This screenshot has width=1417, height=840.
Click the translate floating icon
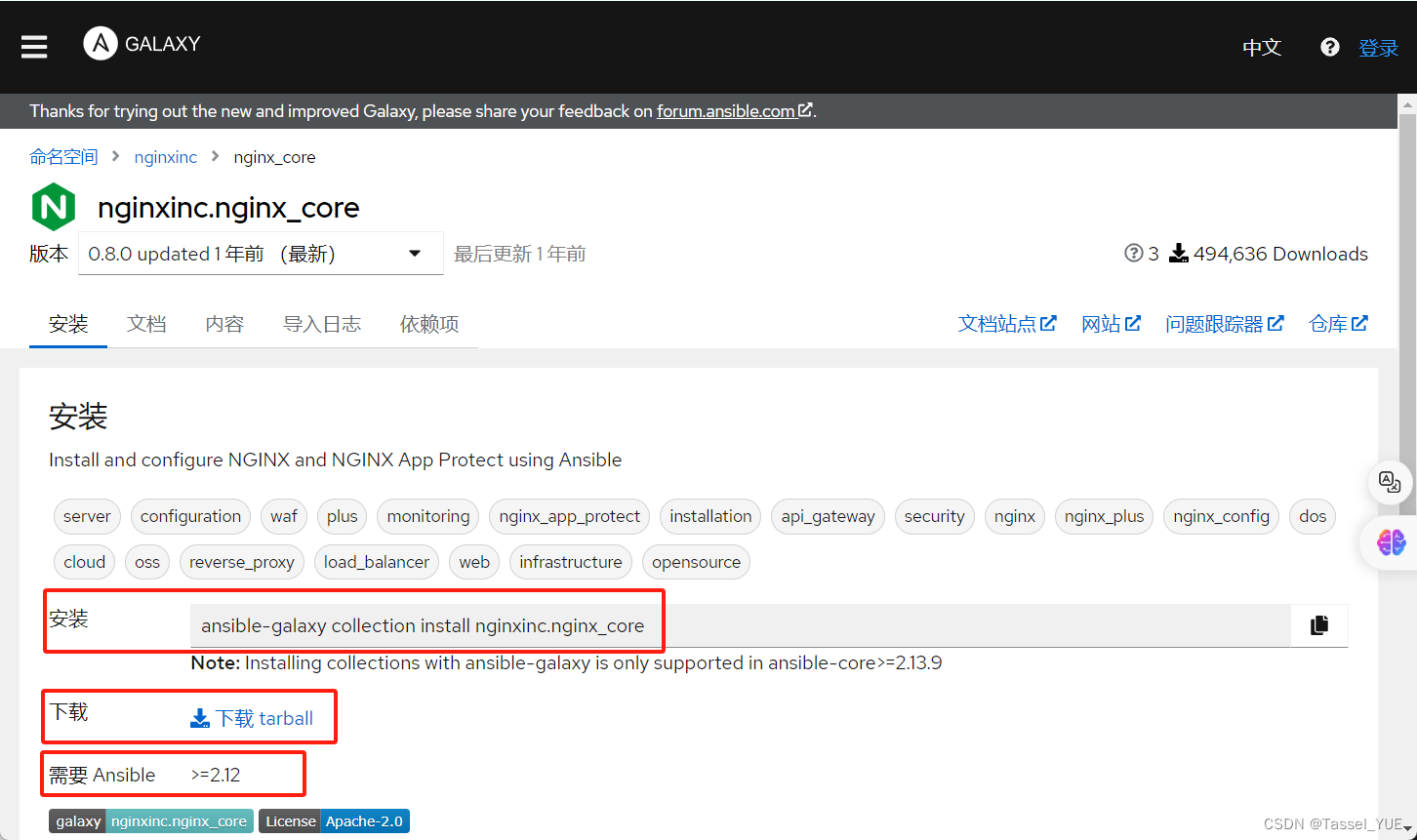point(1390,481)
